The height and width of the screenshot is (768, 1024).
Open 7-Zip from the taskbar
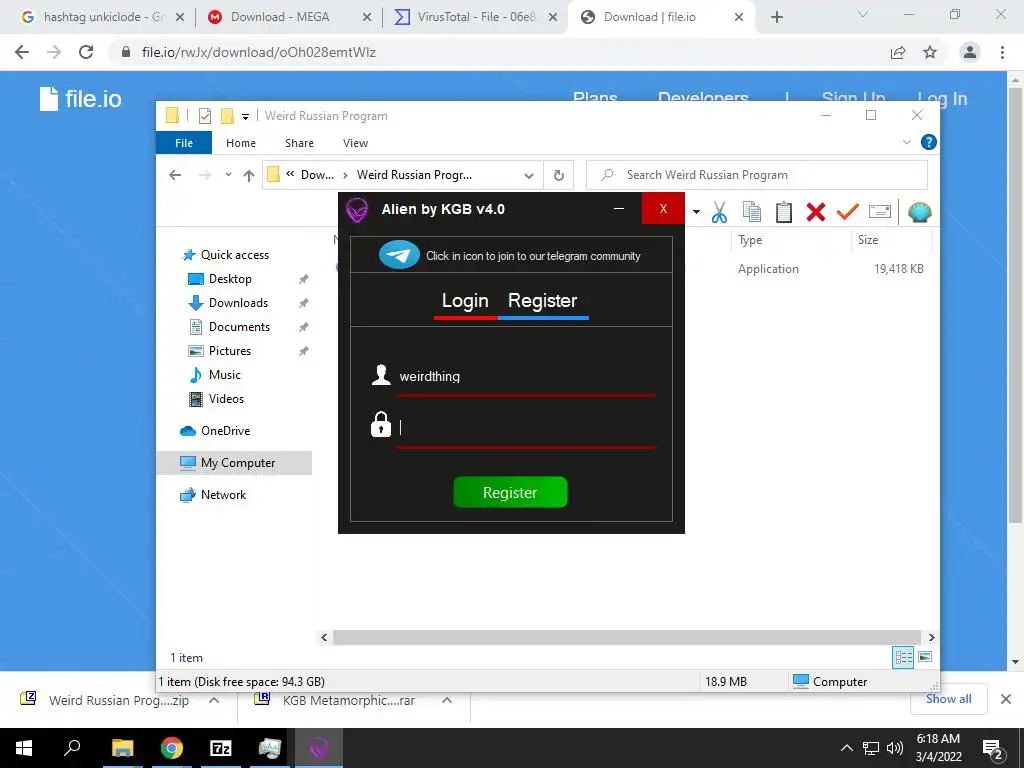point(221,748)
